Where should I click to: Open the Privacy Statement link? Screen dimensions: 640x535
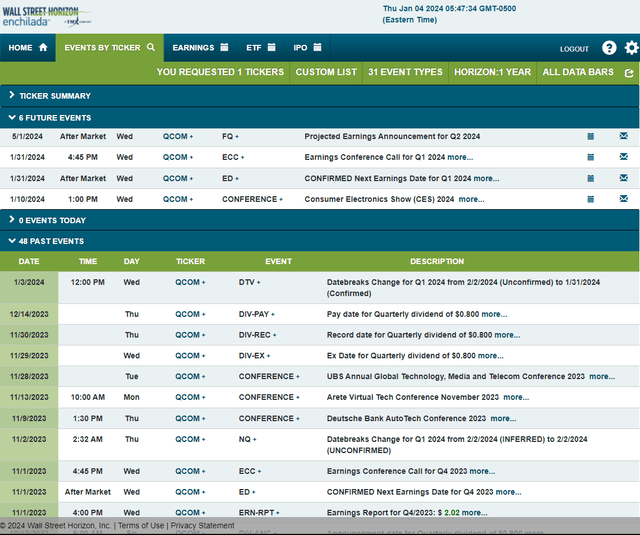tap(202, 526)
